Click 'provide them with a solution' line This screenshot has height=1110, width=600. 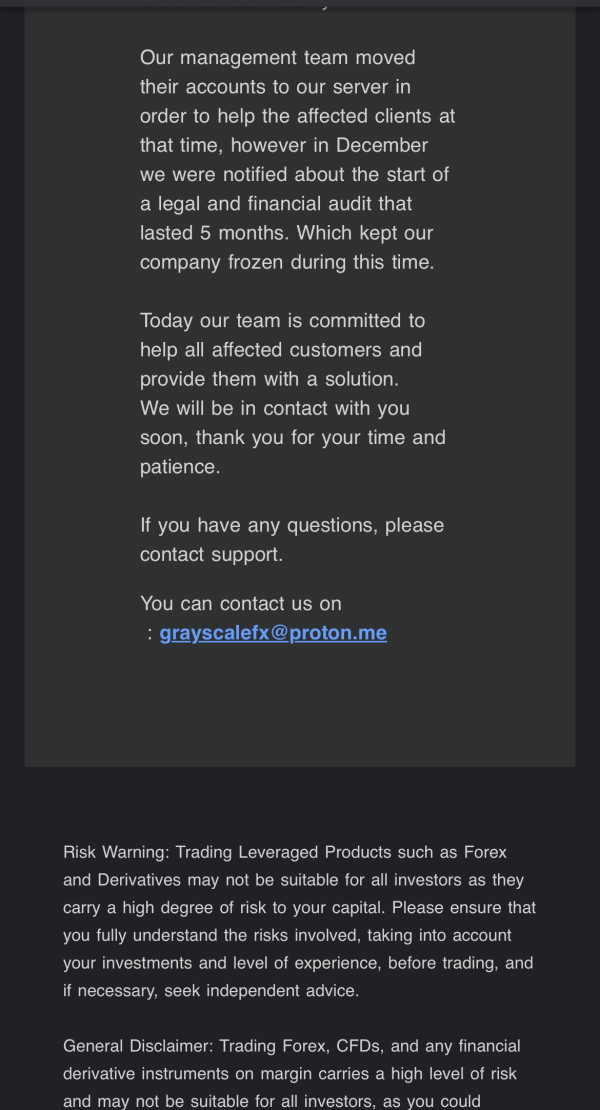pyautogui.click(x=269, y=379)
